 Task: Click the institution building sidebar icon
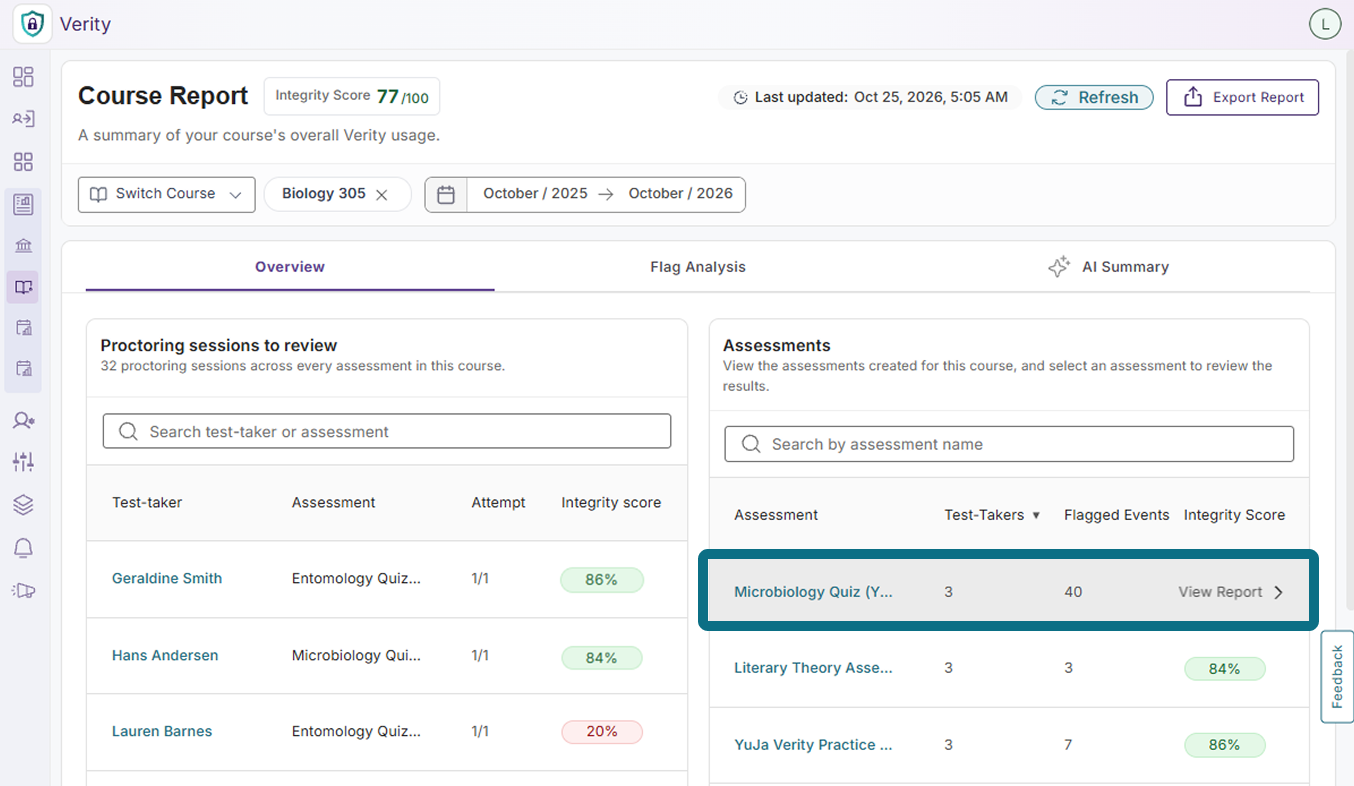pyautogui.click(x=23, y=246)
